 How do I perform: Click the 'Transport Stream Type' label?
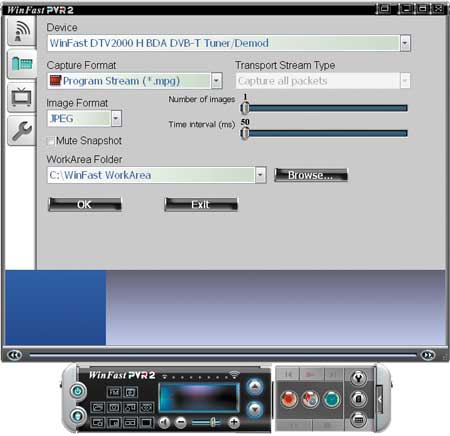(285, 65)
